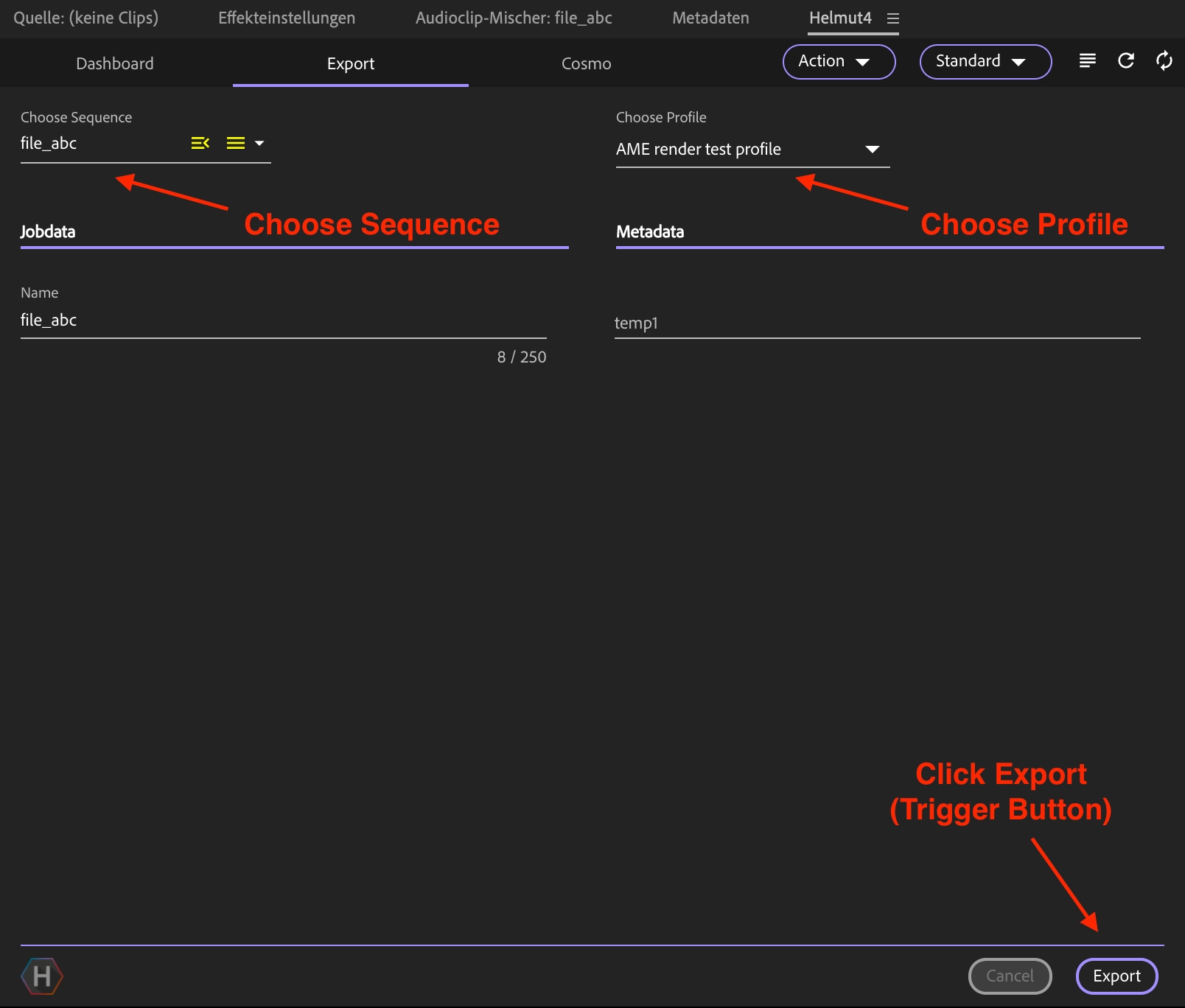
Task: Open the AME render test profile dropdown
Action: [872, 150]
